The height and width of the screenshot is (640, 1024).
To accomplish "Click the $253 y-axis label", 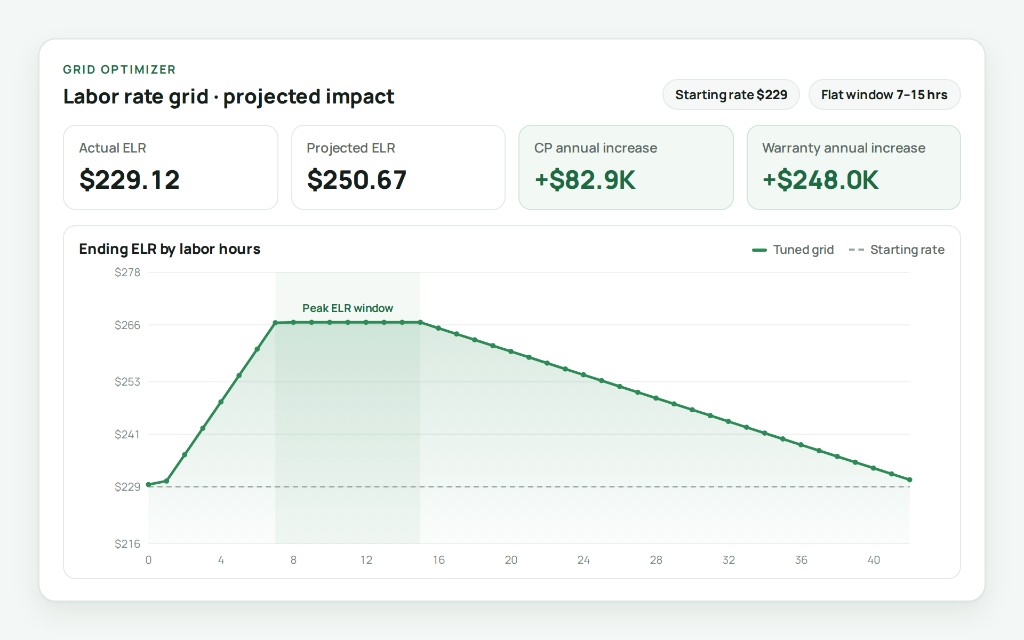I will point(127,381).
